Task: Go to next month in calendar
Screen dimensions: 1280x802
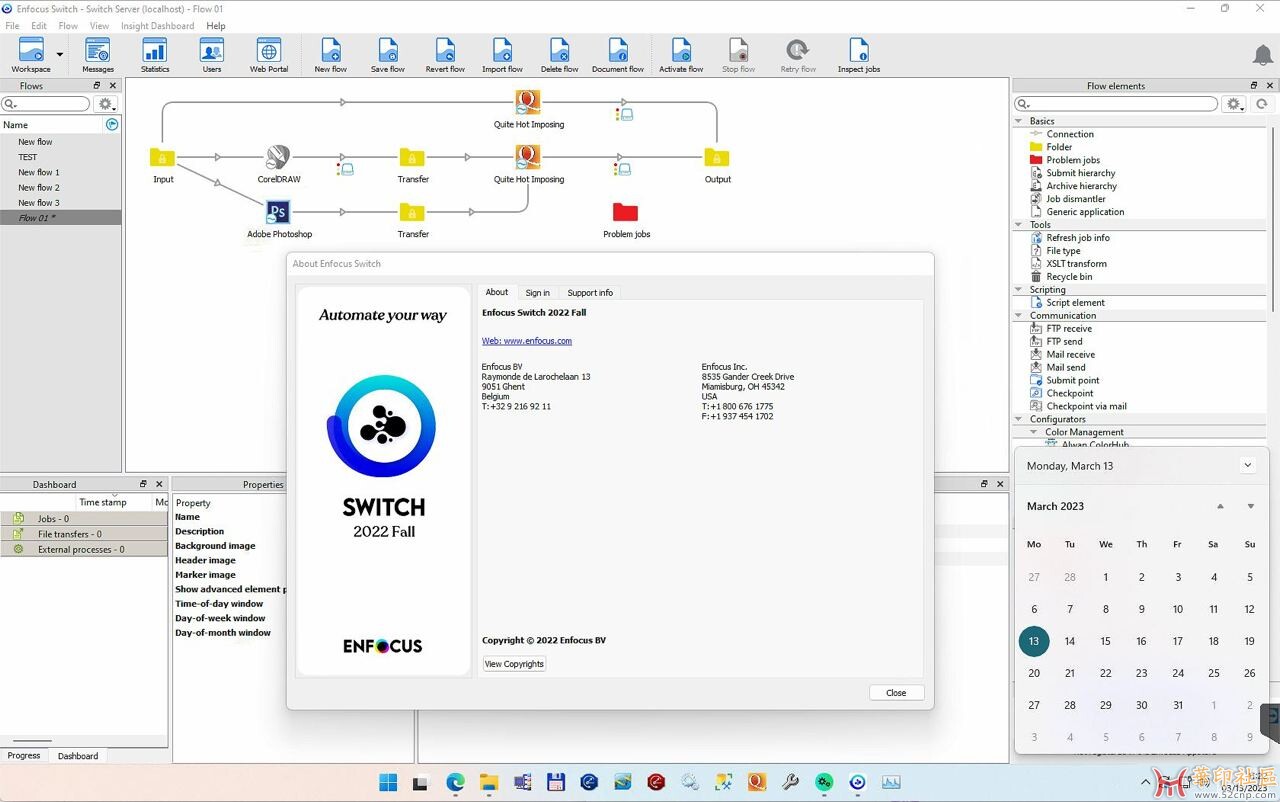Action: [x=1250, y=506]
